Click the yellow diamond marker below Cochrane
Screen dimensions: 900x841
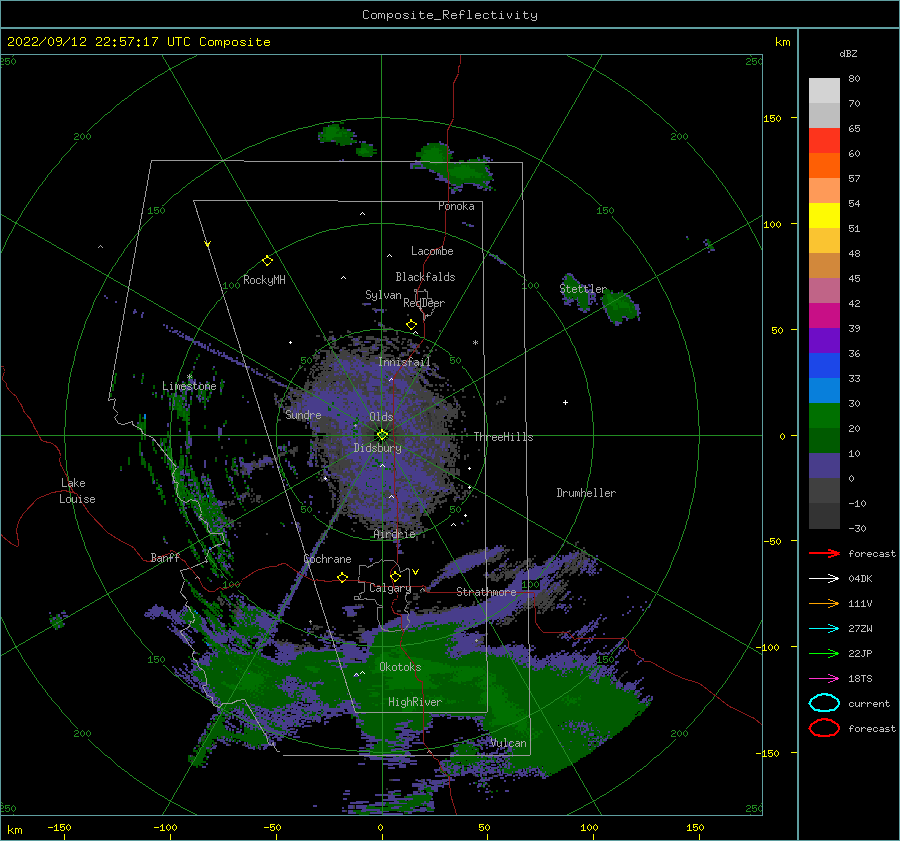coord(342,577)
